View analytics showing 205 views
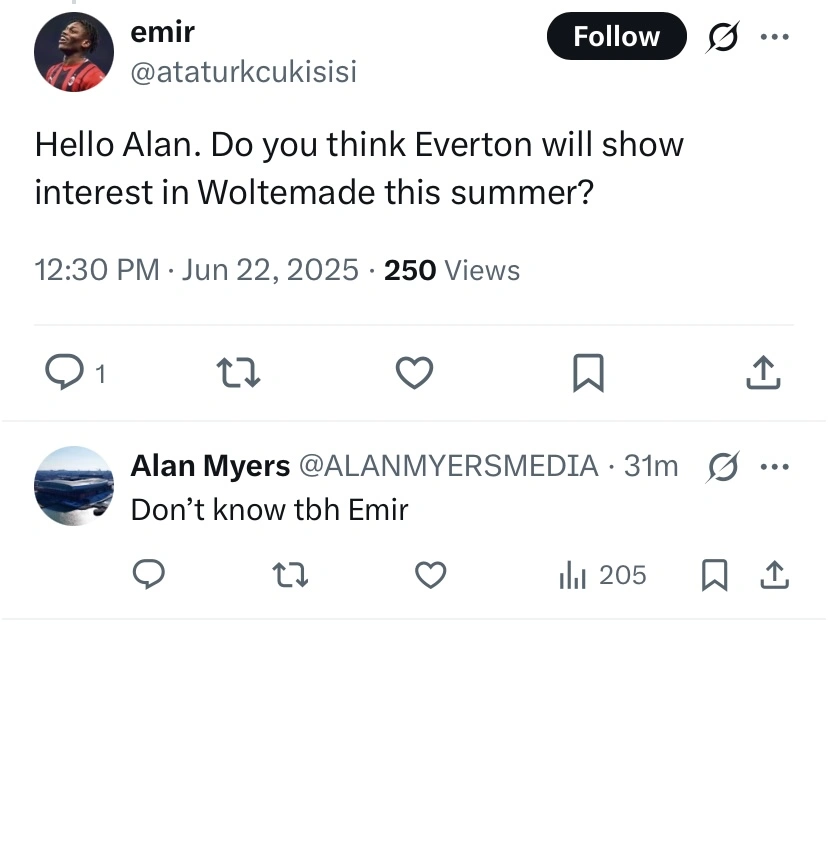Viewport: 828px width, 857px height. coord(602,575)
